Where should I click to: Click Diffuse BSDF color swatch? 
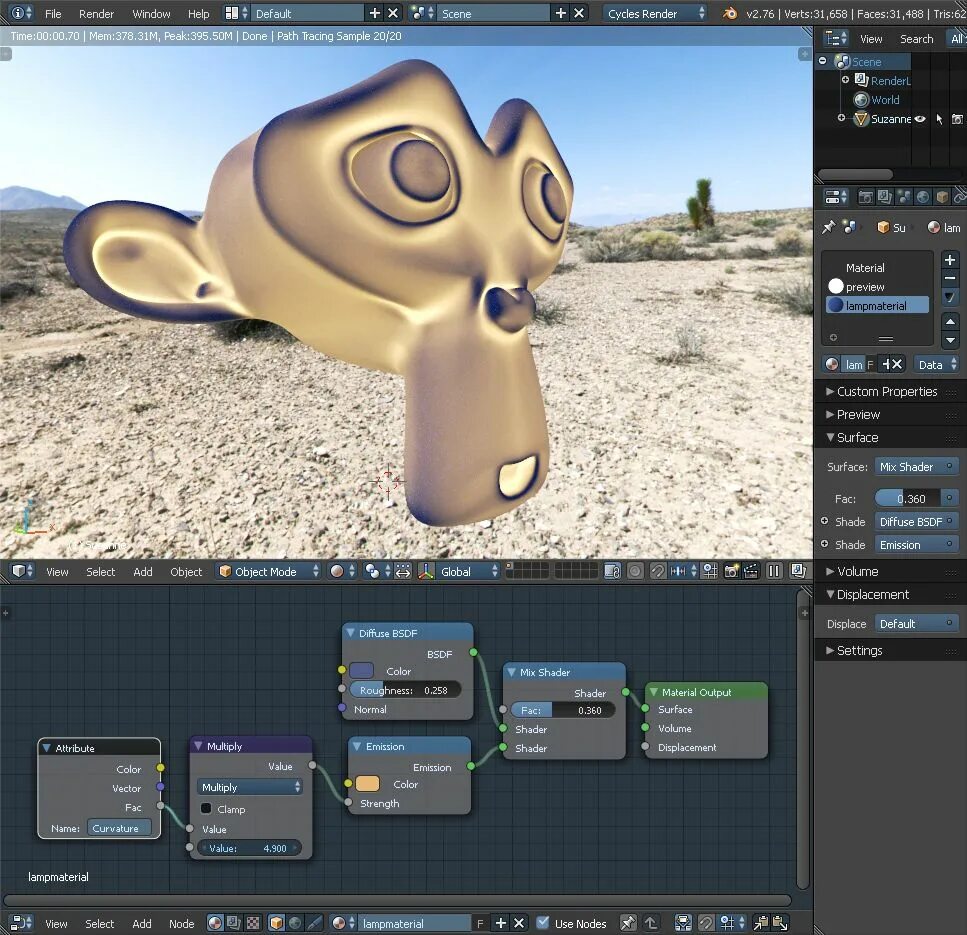pyautogui.click(x=361, y=670)
